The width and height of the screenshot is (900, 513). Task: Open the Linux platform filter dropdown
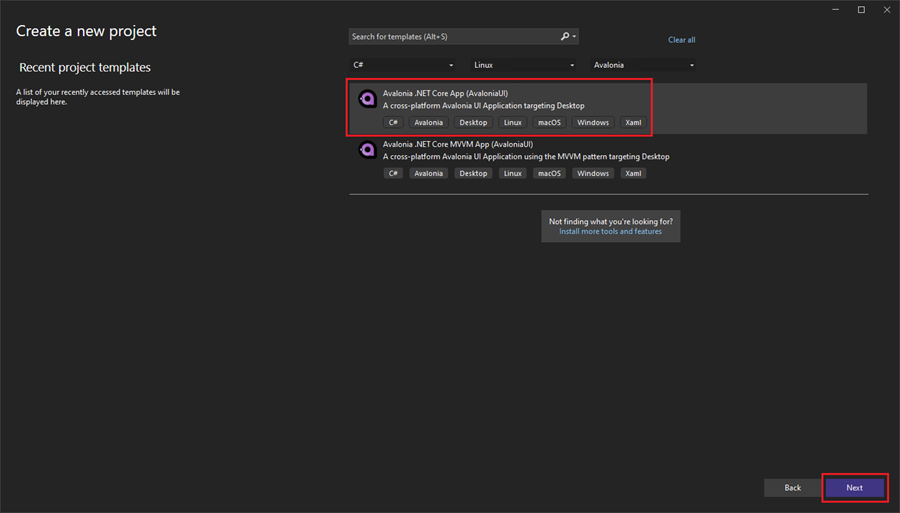pyautogui.click(x=523, y=65)
